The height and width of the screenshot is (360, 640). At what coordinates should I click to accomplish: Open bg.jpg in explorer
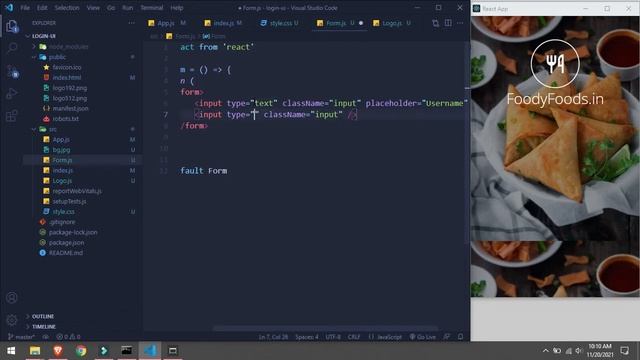61,150
